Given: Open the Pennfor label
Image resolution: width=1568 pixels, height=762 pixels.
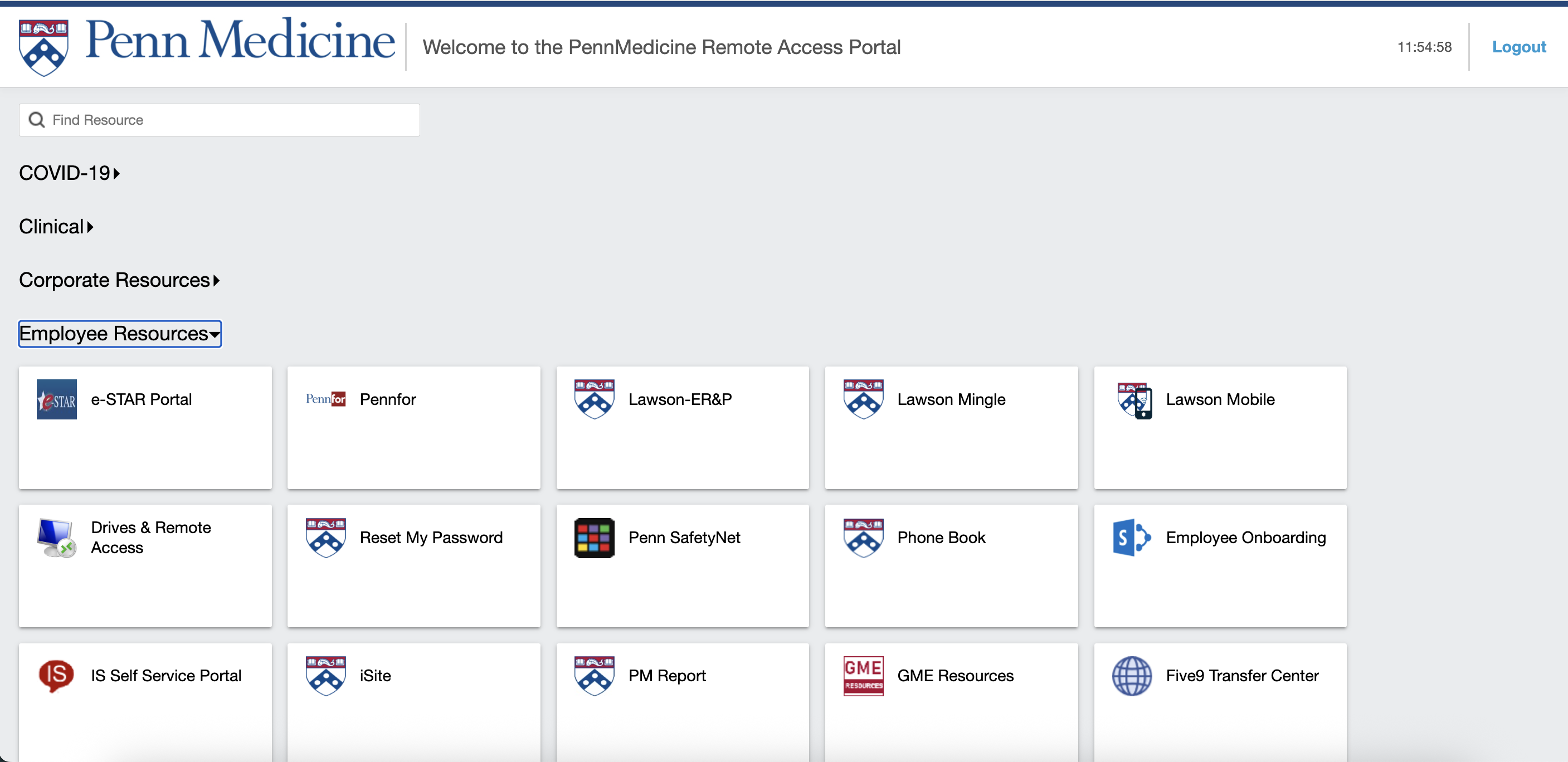Looking at the screenshot, I should tap(388, 399).
